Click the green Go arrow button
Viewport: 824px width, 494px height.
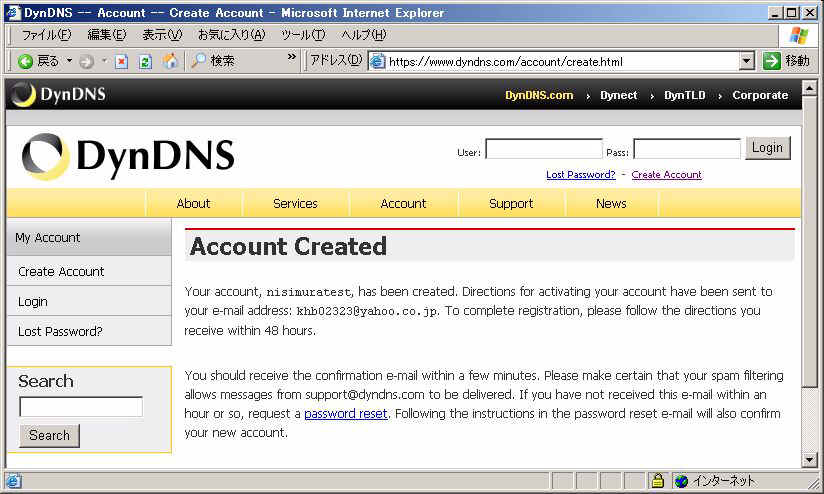pos(771,61)
